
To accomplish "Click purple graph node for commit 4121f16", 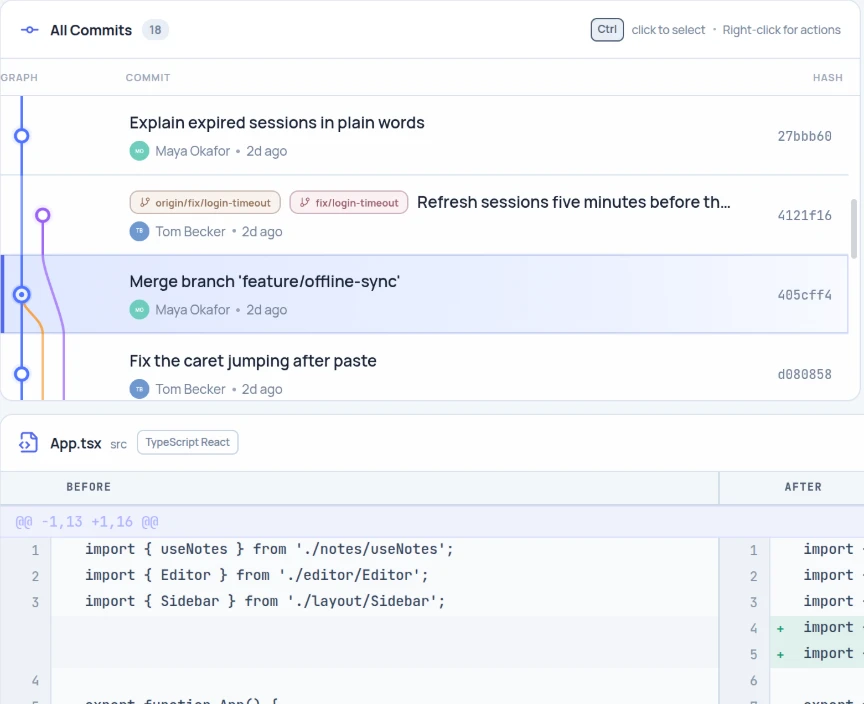I will tap(42, 215).
